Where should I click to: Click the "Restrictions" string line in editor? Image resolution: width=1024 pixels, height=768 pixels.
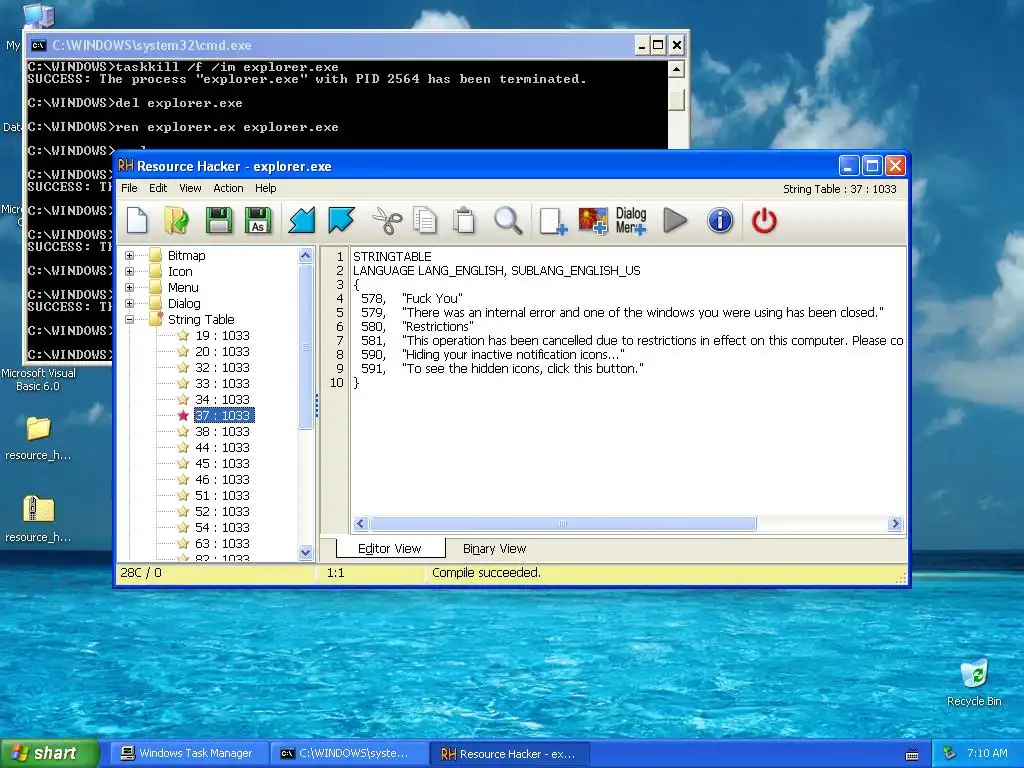coord(417,327)
